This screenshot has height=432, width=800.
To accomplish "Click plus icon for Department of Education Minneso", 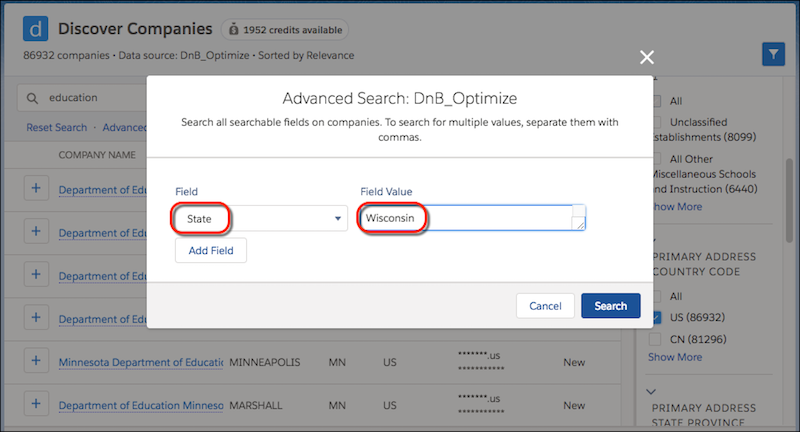I will (x=36, y=403).
